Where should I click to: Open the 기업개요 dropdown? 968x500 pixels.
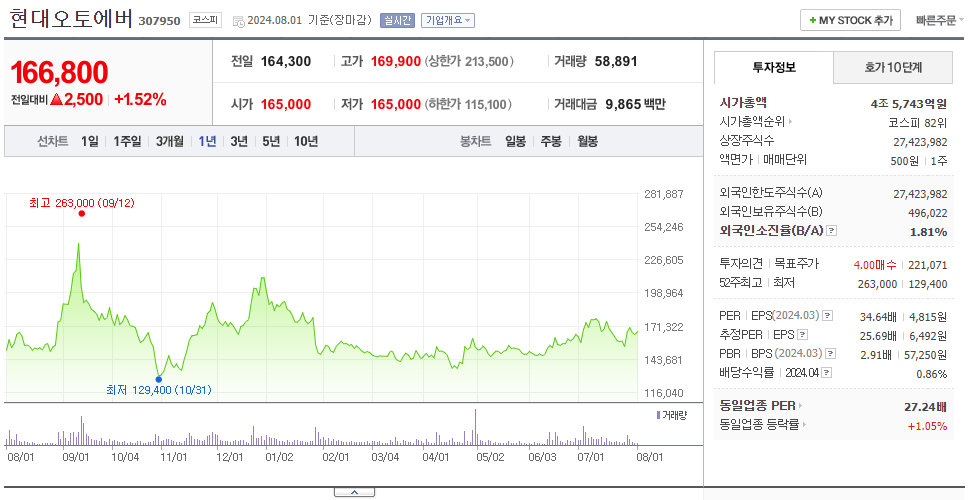click(x=448, y=20)
